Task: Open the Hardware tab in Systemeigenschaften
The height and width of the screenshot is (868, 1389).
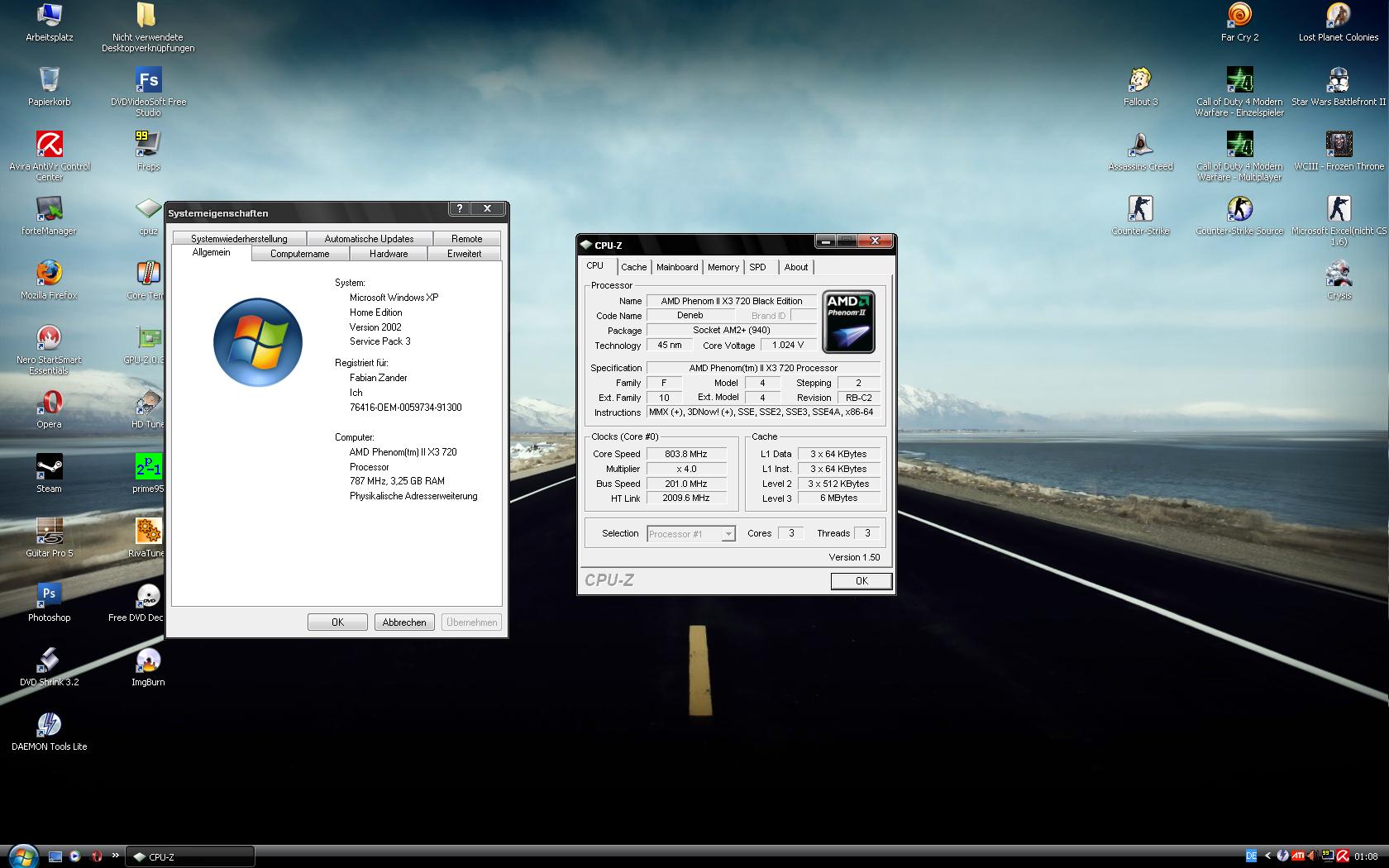Action: click(389, 254)
